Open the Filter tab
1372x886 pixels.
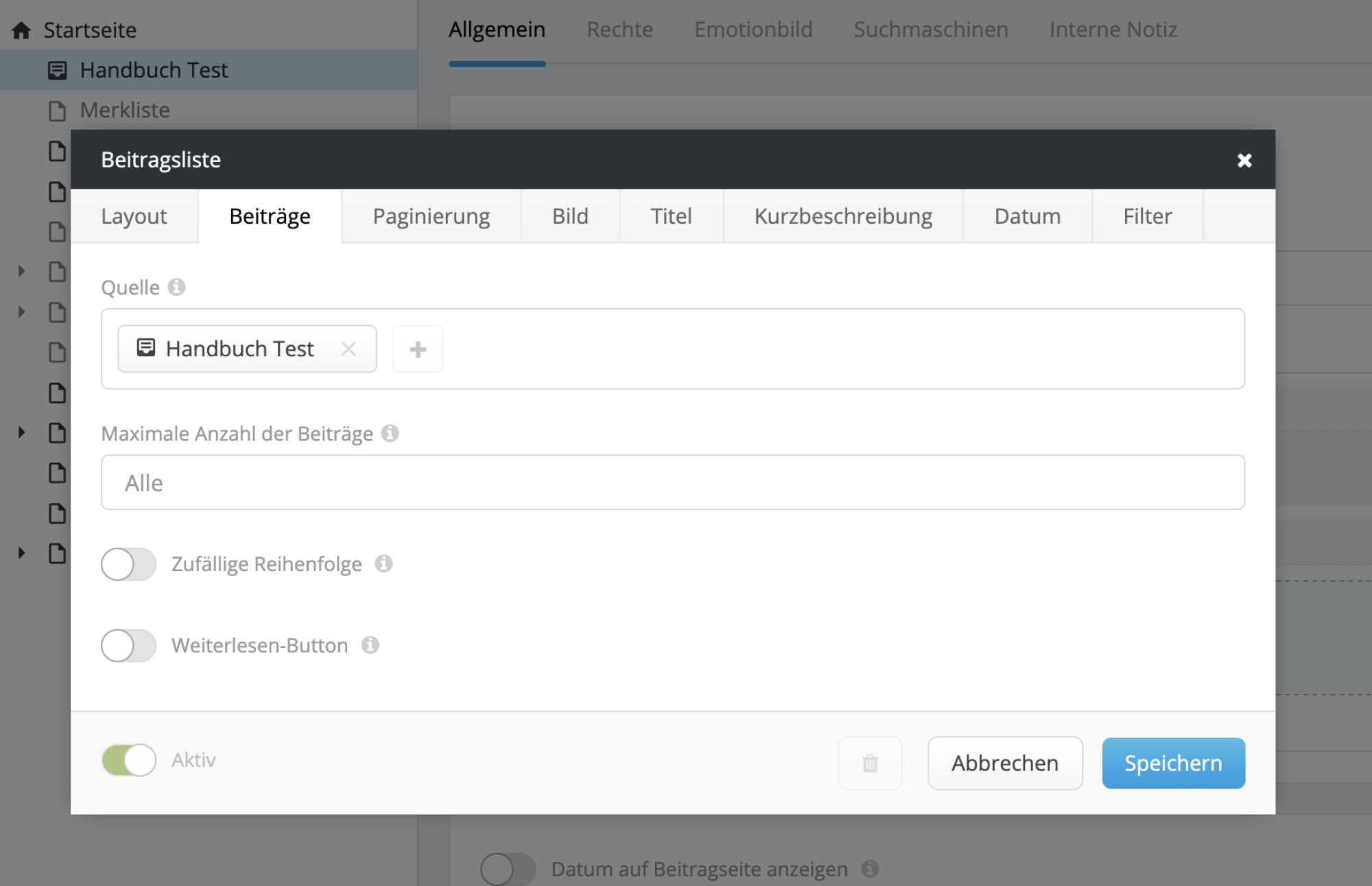[1147, 216]
